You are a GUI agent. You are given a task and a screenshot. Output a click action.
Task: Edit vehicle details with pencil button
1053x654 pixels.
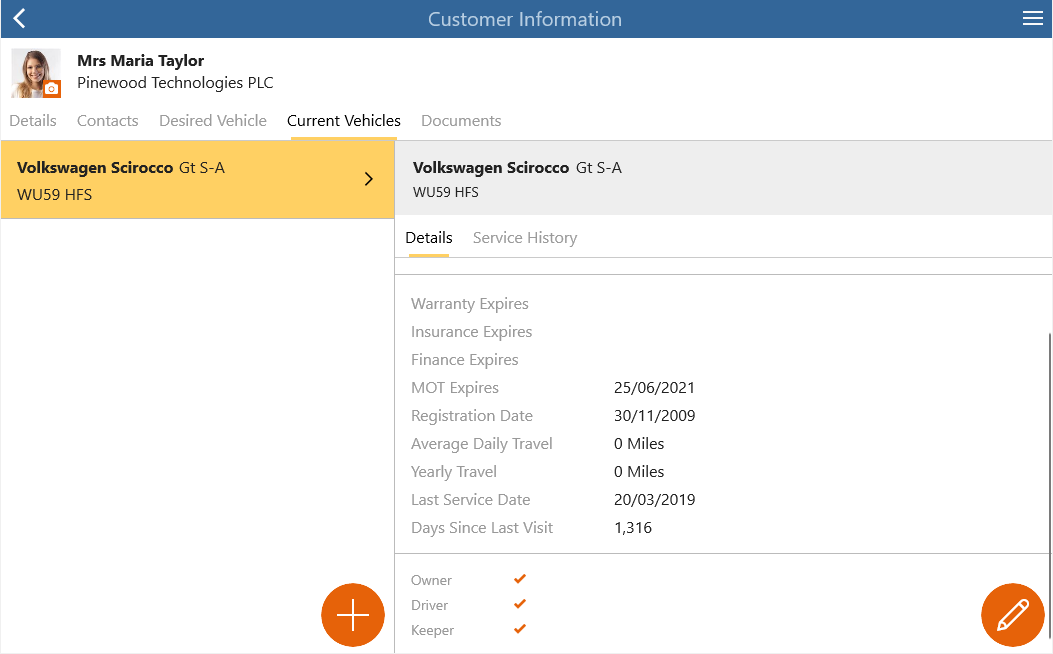click(x=1013, y=615)
